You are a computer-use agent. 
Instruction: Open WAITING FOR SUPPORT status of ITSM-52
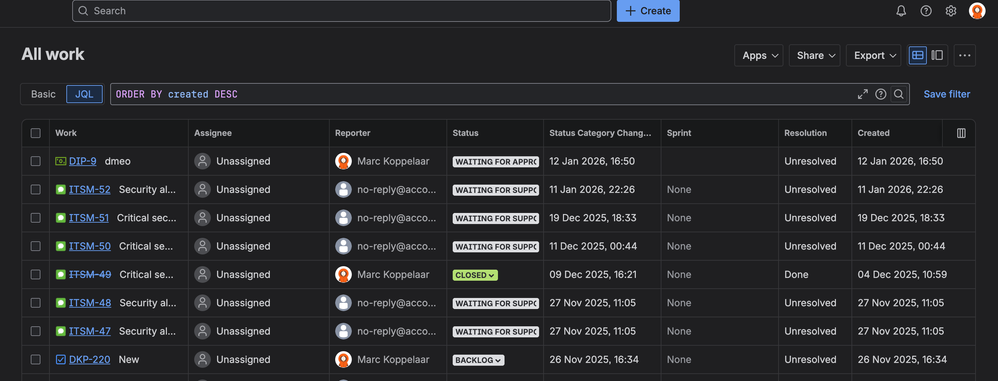click(x=496, y=190)
